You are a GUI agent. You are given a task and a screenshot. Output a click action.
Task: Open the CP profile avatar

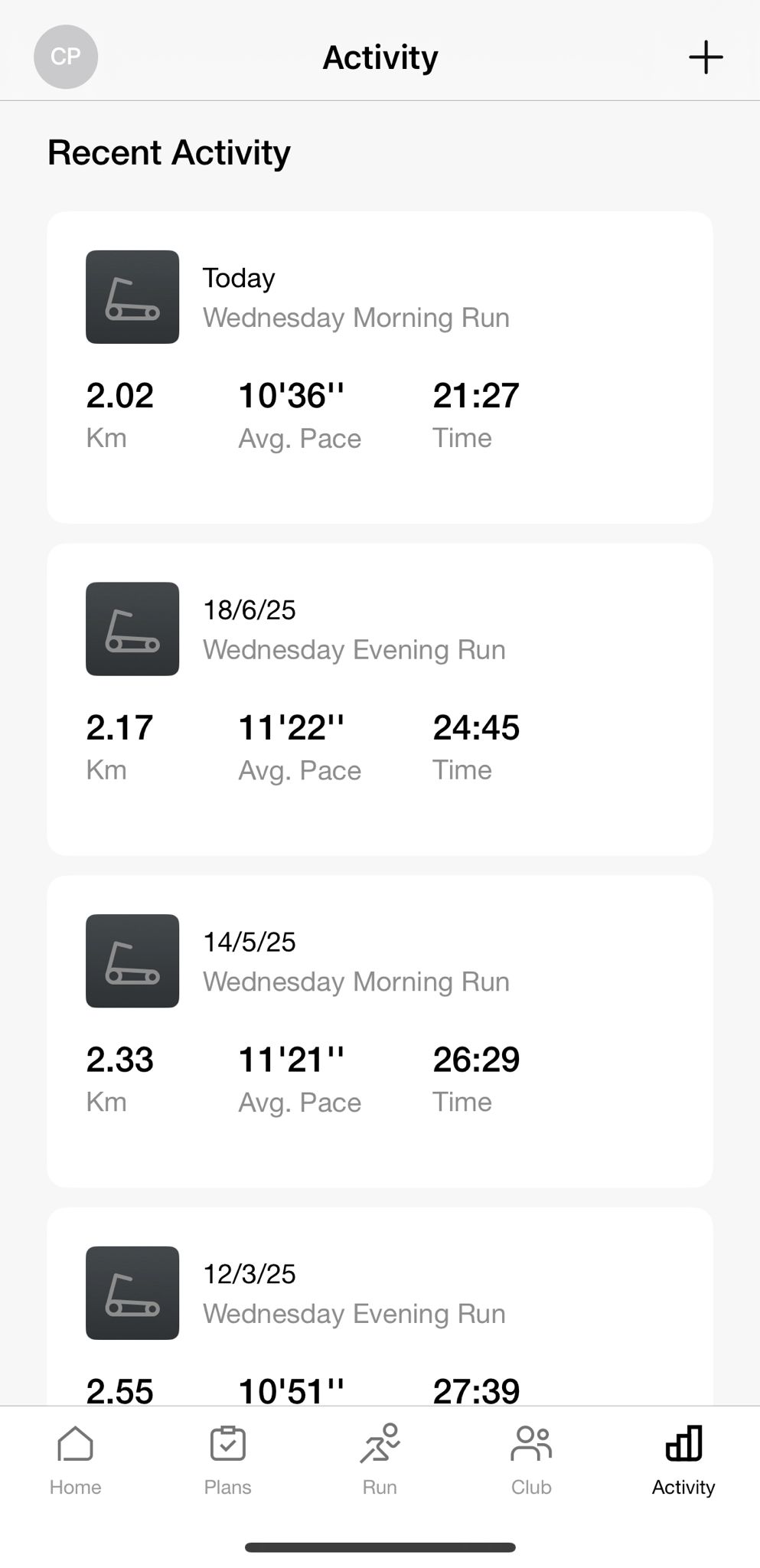point(66,57)
